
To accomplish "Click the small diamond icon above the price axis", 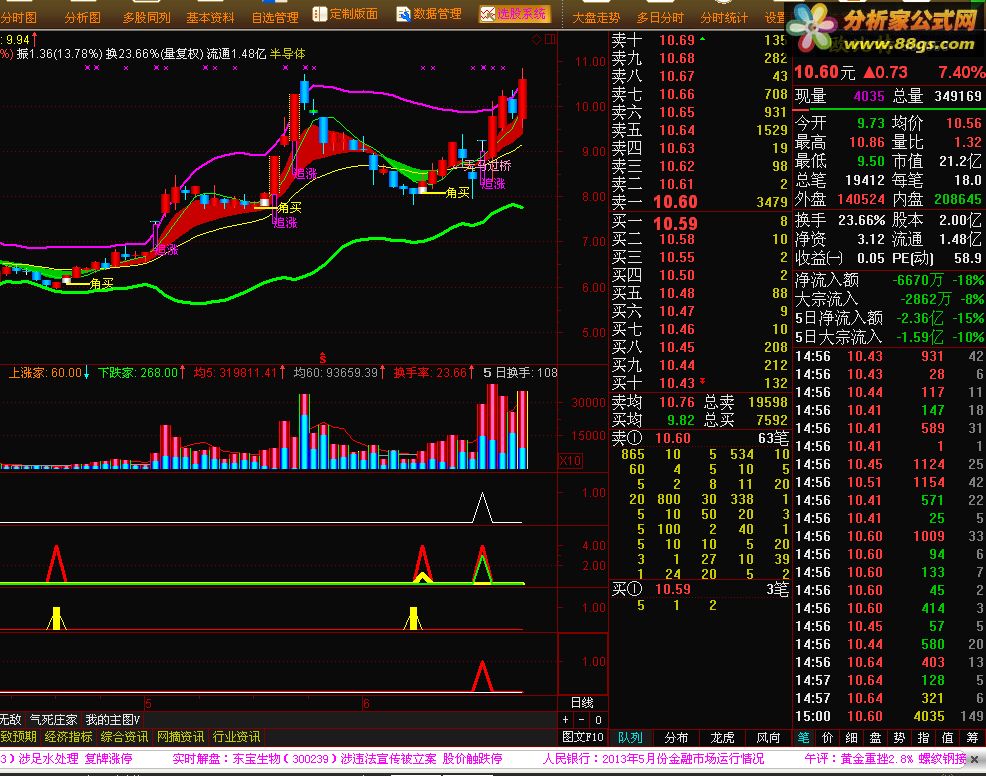I will (536, 40).
